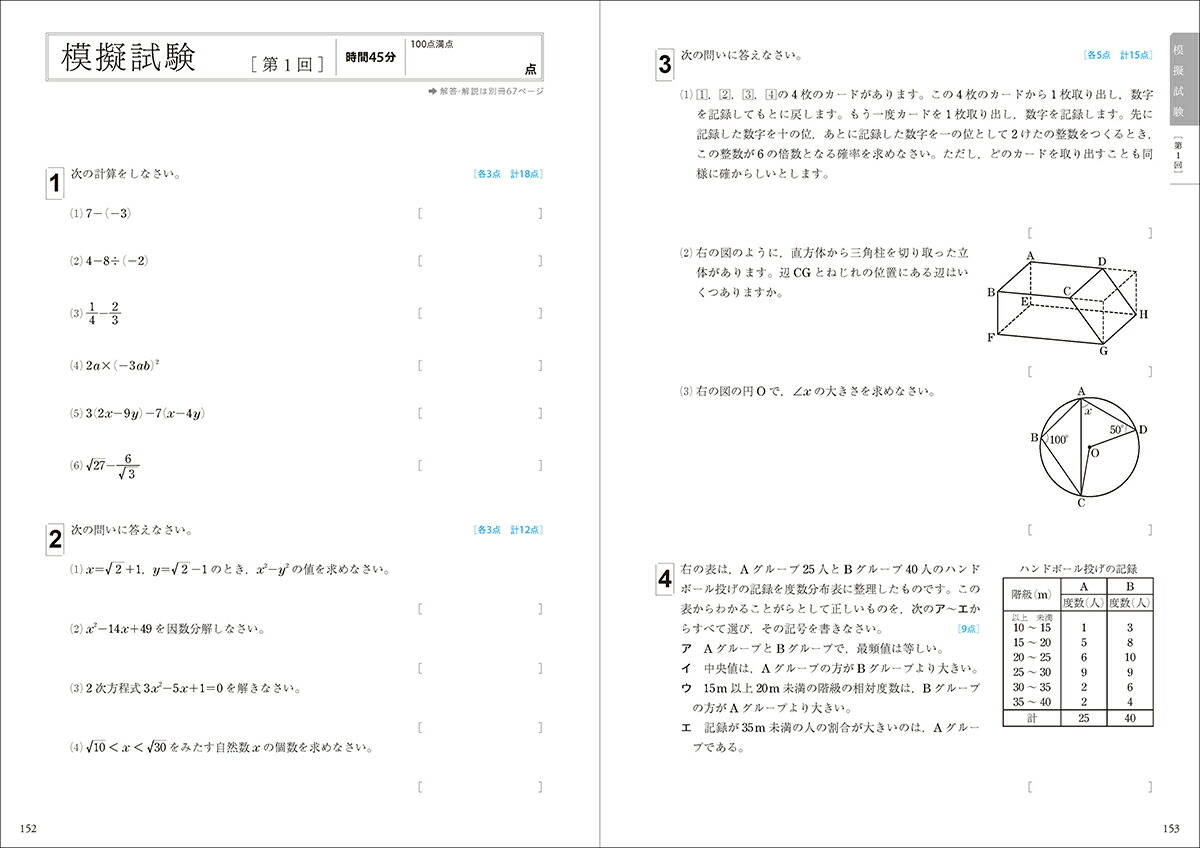The width and height of the screenshot is (1200, 848).
Task: Select the 35 ~ 40 class row label
Action: pyautogui.click(x=1032, y=702)
